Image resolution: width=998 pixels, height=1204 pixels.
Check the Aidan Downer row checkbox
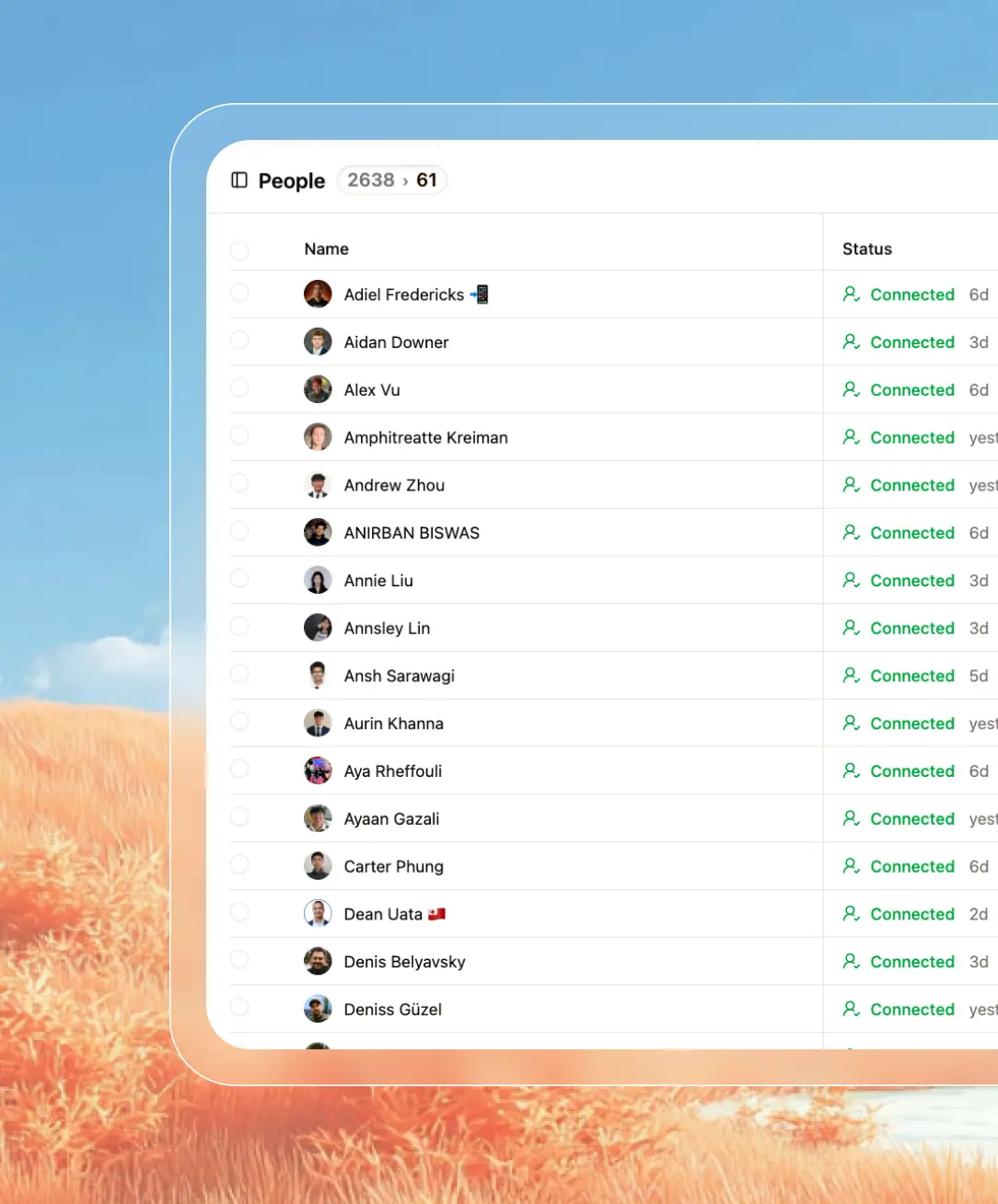point(239,341)
